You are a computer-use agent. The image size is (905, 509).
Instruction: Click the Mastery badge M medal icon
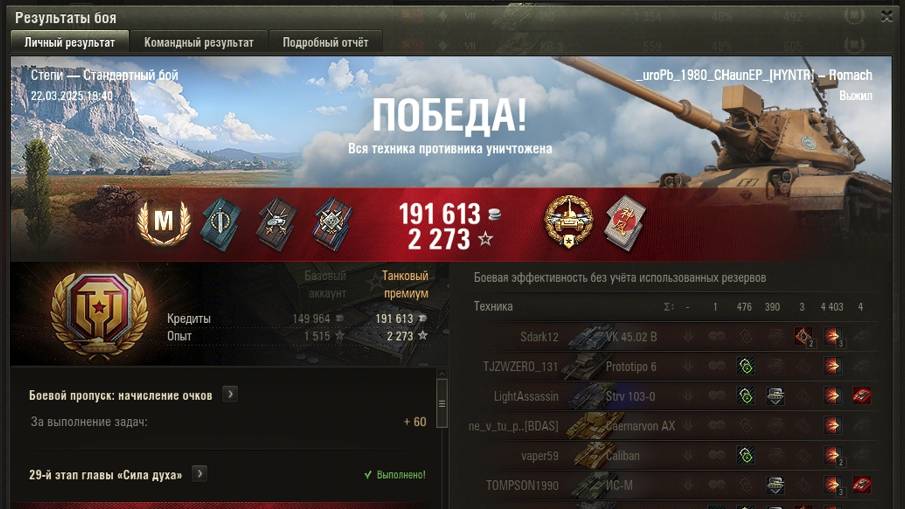pos(163,223)
